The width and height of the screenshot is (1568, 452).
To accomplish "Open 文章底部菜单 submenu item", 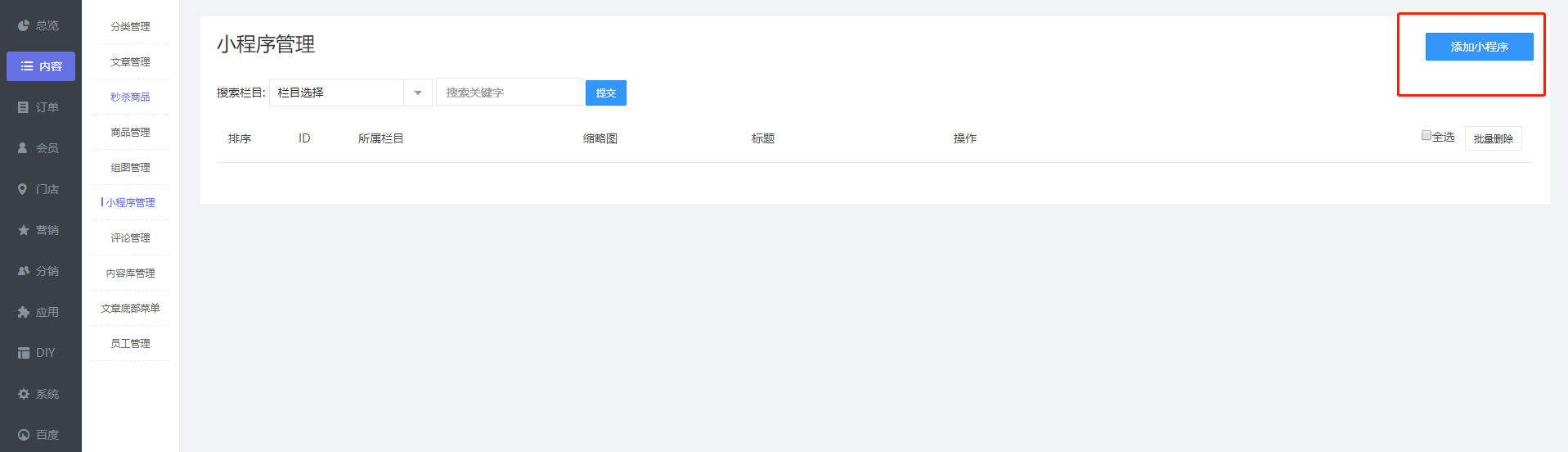I will click(x=131, y=308).
